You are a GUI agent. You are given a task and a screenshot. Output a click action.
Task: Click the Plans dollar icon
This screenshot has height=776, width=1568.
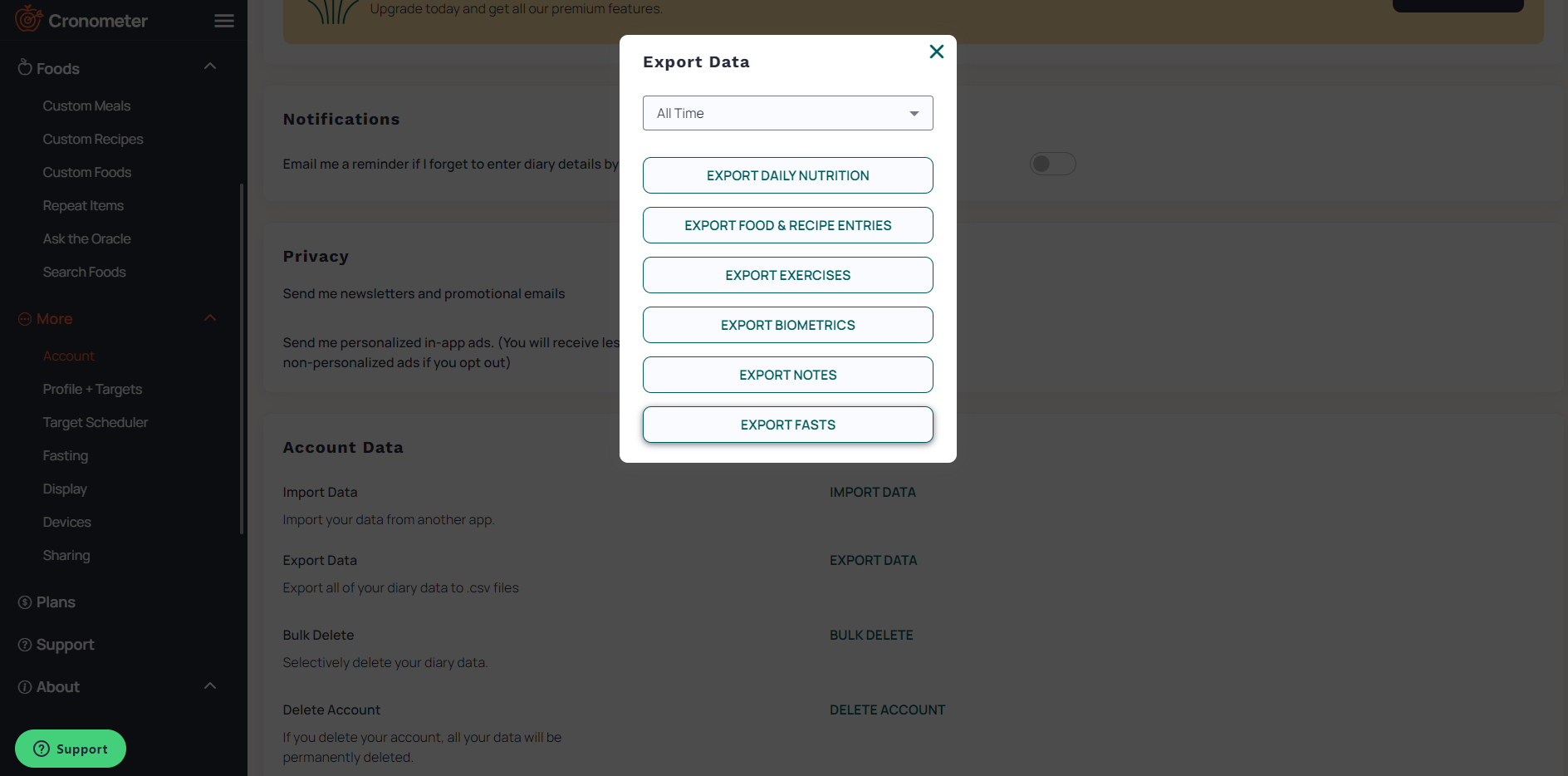click(x=24, y=602)
